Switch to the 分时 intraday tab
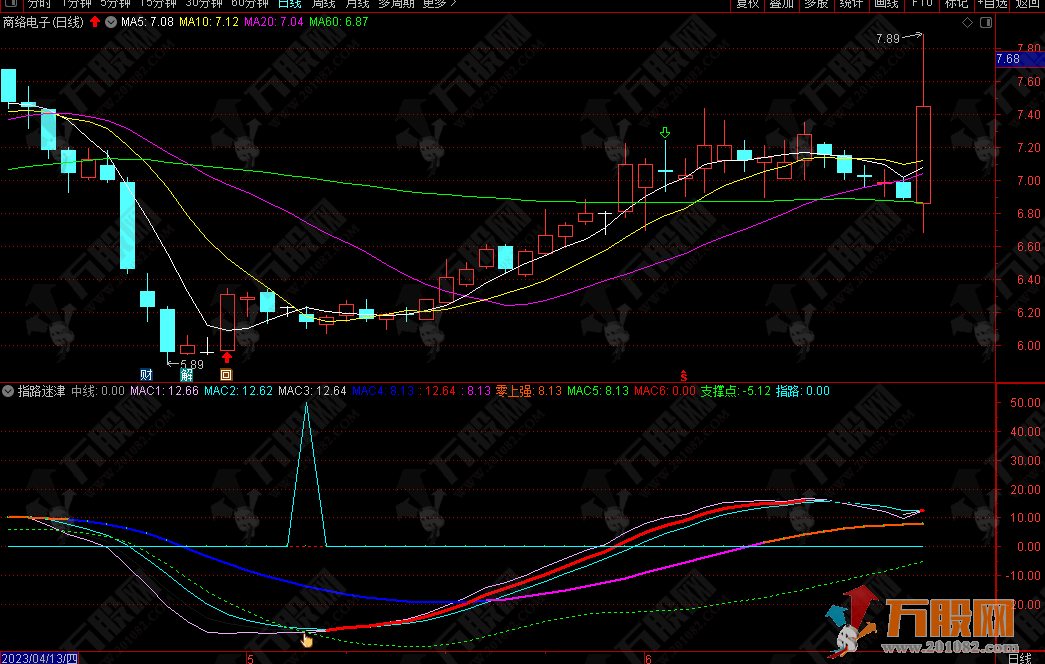 [x=39, y=3]
